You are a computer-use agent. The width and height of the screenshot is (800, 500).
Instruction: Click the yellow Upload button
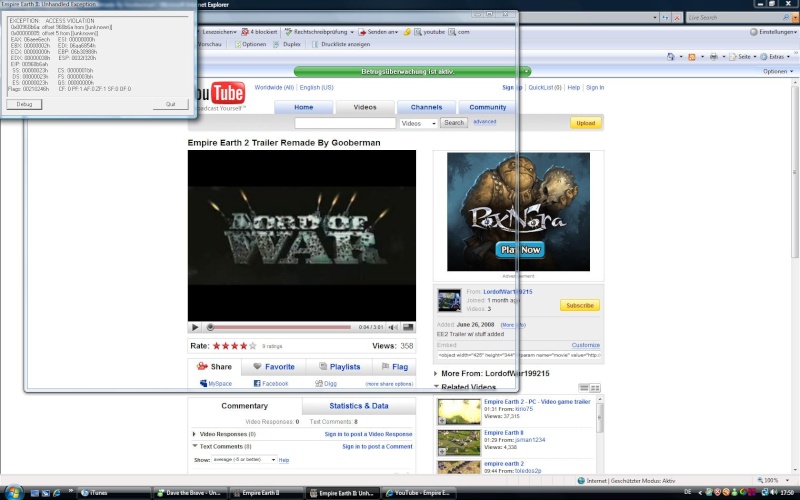pos(585,123)
